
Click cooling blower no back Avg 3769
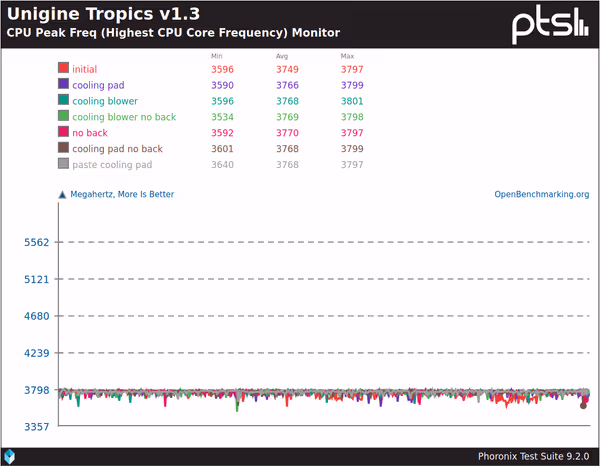click(x=287, y=117)
